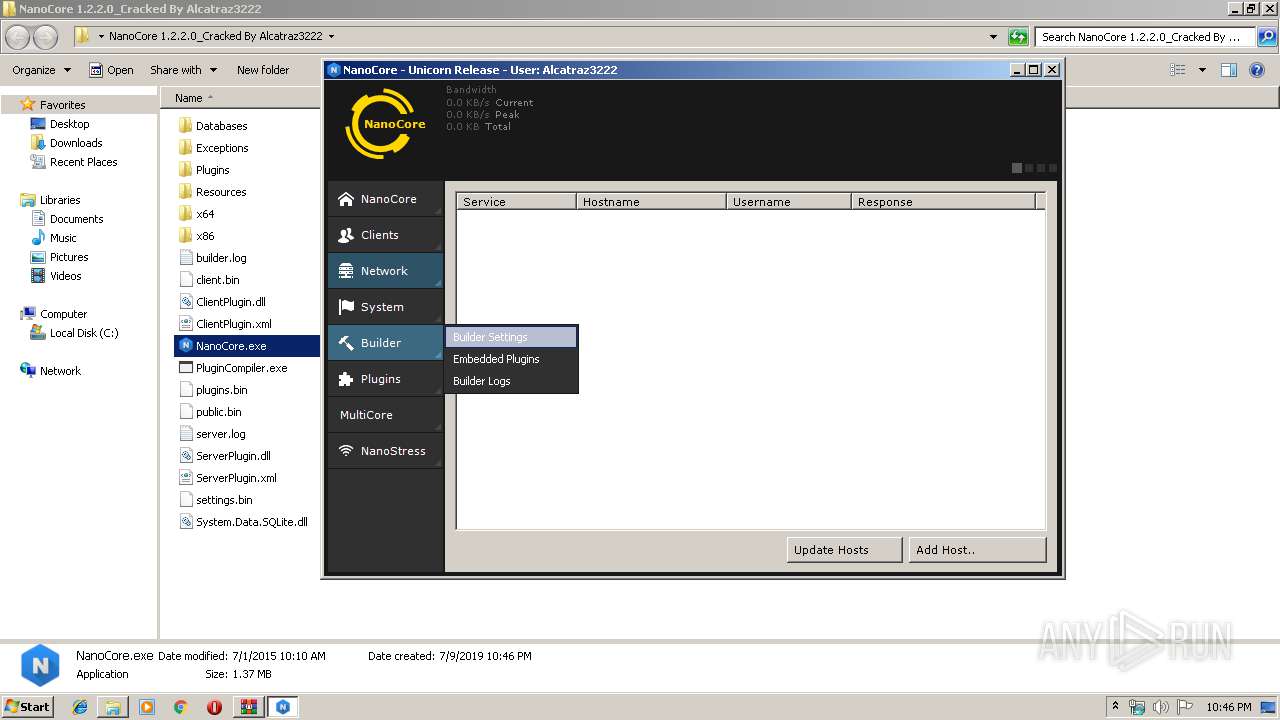The width and height of the screenshot is (1280, 720).
Task: Select ClientPlugin.xml file in Explorer
Action: coord(225,324)
